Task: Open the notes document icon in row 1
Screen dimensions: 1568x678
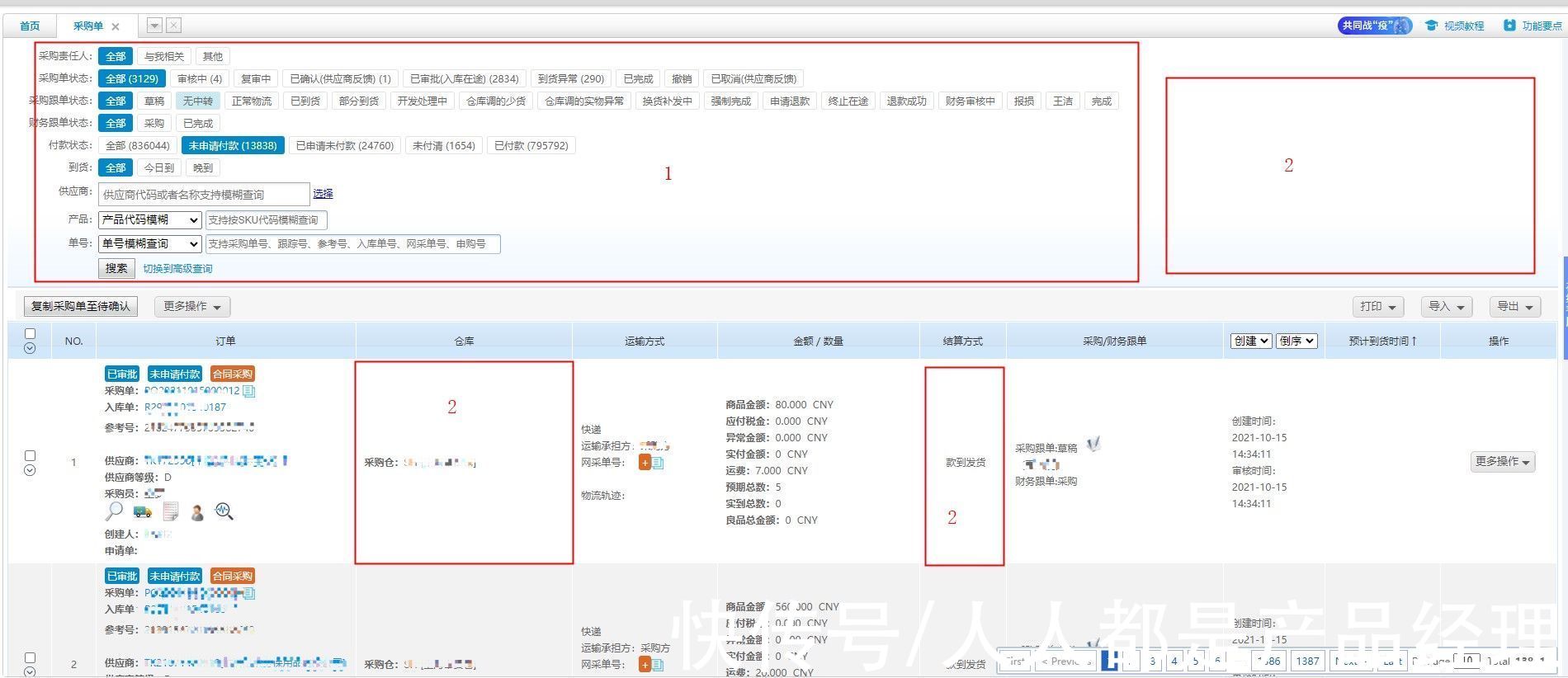Action: point(170,511)
